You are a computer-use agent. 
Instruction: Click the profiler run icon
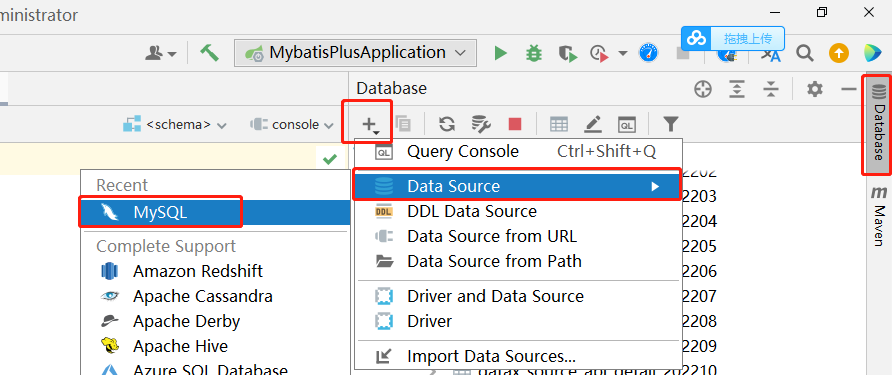pyautogui.click(x=600, y=53)
